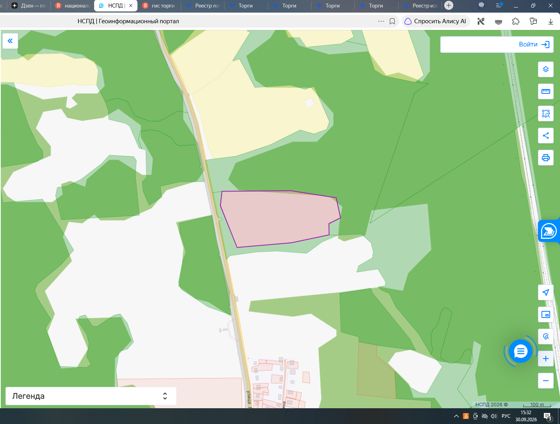Open the three-dots page menu in address bar
Viewport: 560px width, 424px height.
pyautogui.click(x=381, y=21)
